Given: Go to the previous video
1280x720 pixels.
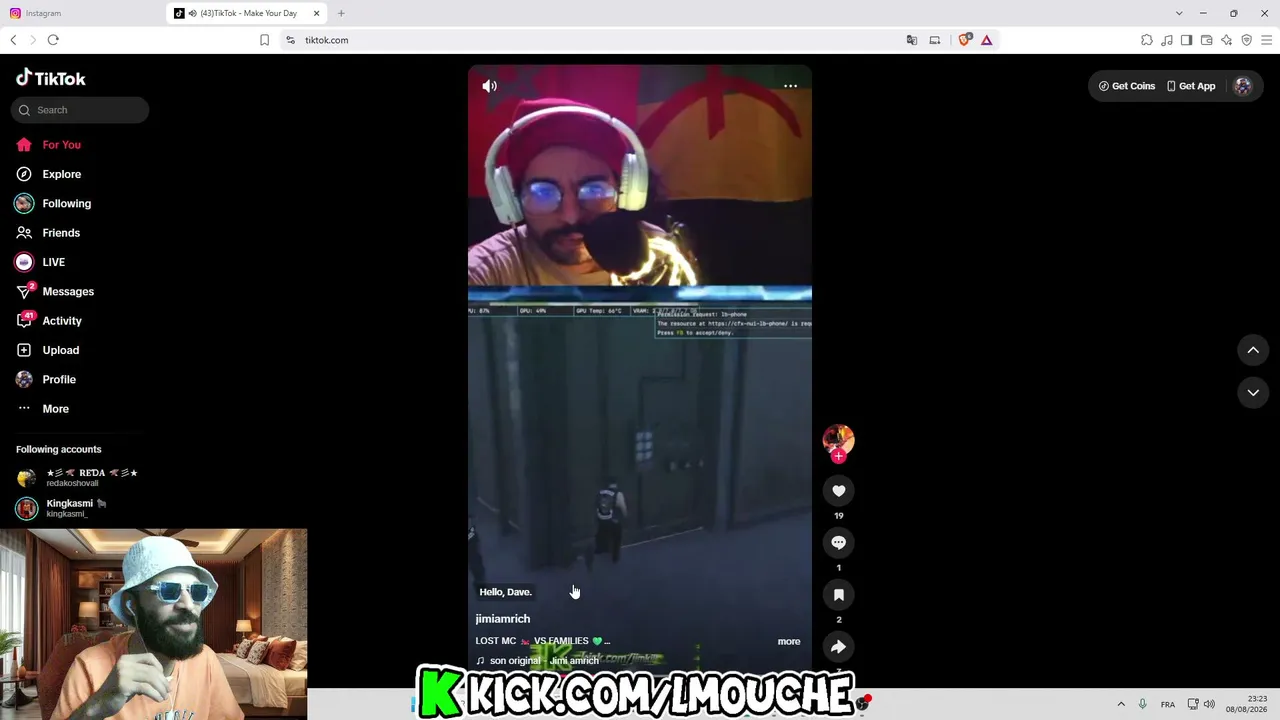Looking at the screenshot, I should pos(1253,350).
